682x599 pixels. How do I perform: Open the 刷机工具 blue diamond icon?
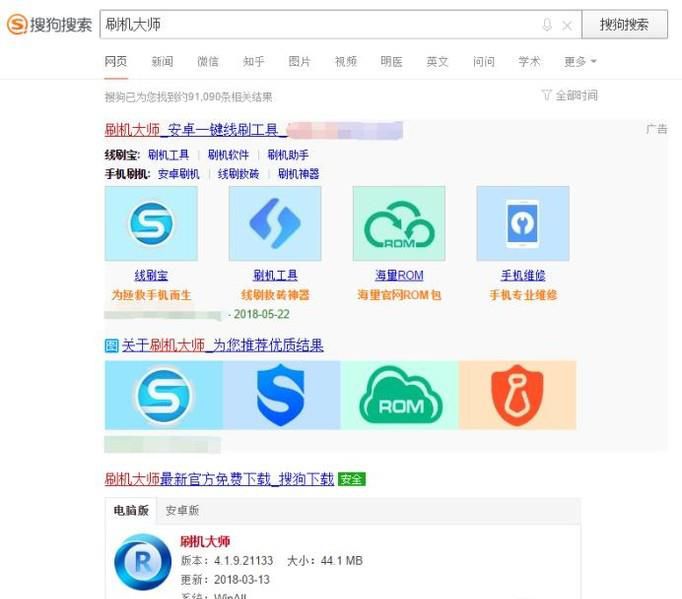pos(275,224)
